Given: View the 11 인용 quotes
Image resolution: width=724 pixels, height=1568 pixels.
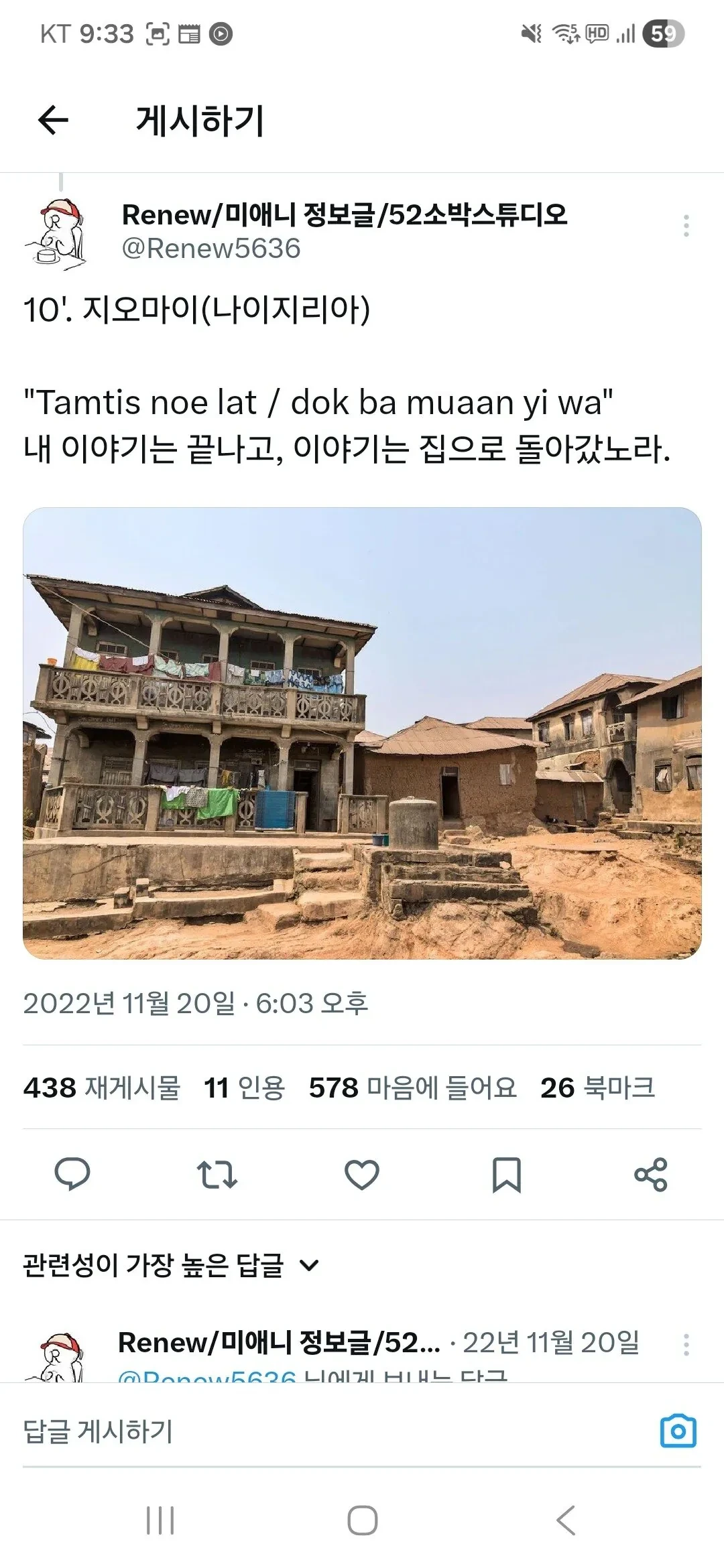Looking at the screenshot, I should (244, 1088).
